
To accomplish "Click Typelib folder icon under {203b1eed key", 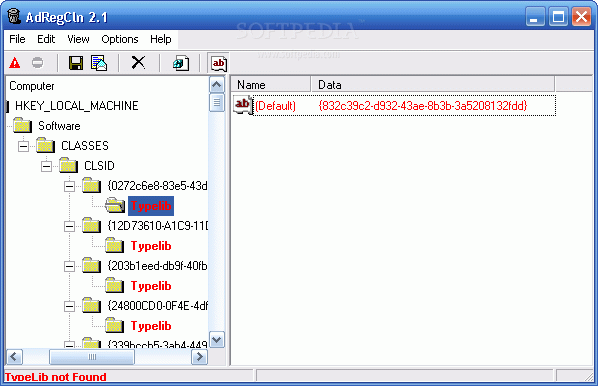I will (114, 285).
